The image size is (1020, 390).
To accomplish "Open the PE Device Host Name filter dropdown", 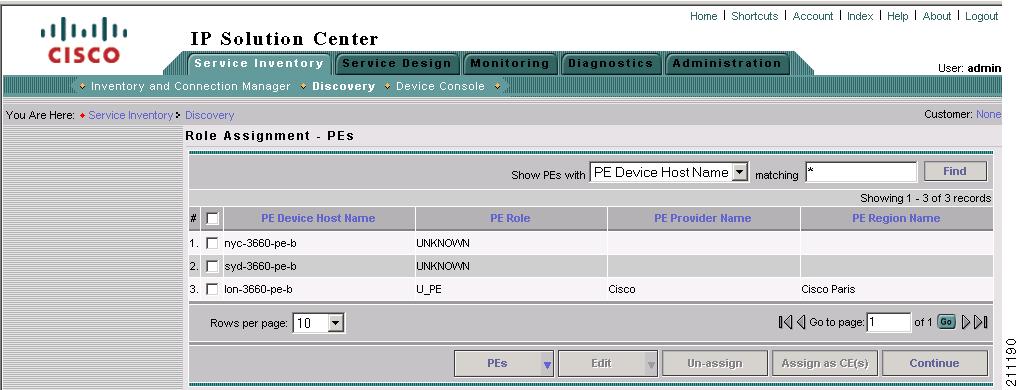I will 669,172.
